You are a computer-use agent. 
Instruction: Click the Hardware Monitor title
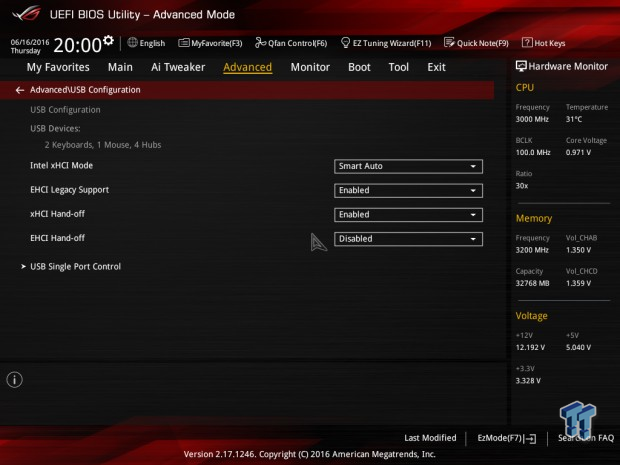[x=568, y=66]
